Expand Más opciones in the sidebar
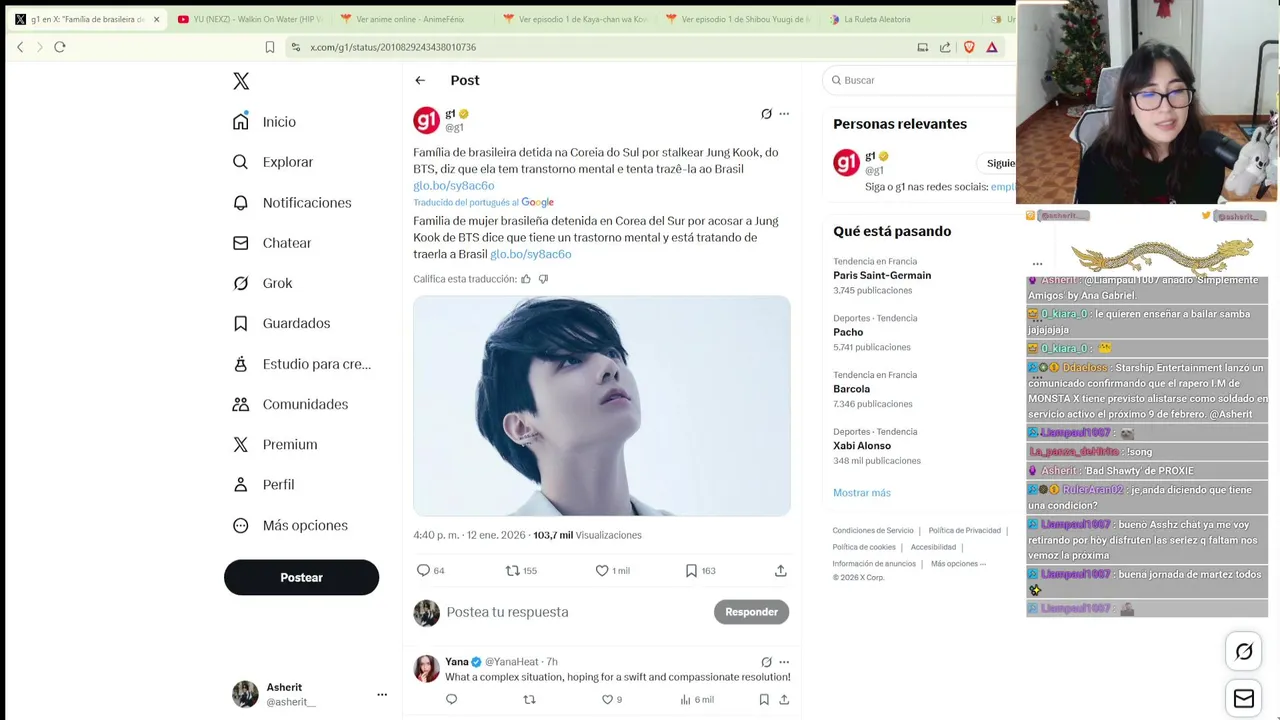The width and height of the screenshot is (1280, 720). pos(290,525)
